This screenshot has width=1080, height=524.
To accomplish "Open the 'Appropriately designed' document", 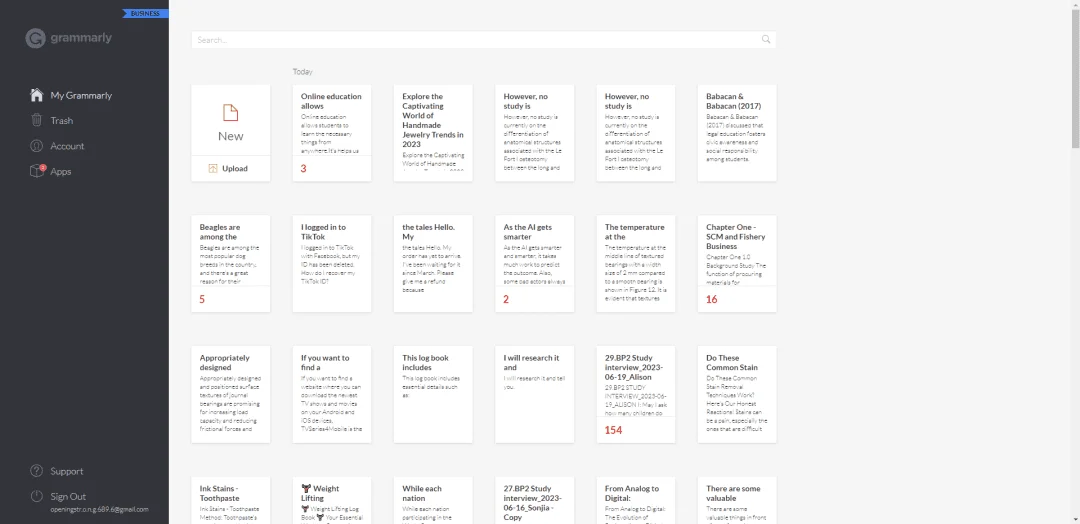I will [231, 395].
